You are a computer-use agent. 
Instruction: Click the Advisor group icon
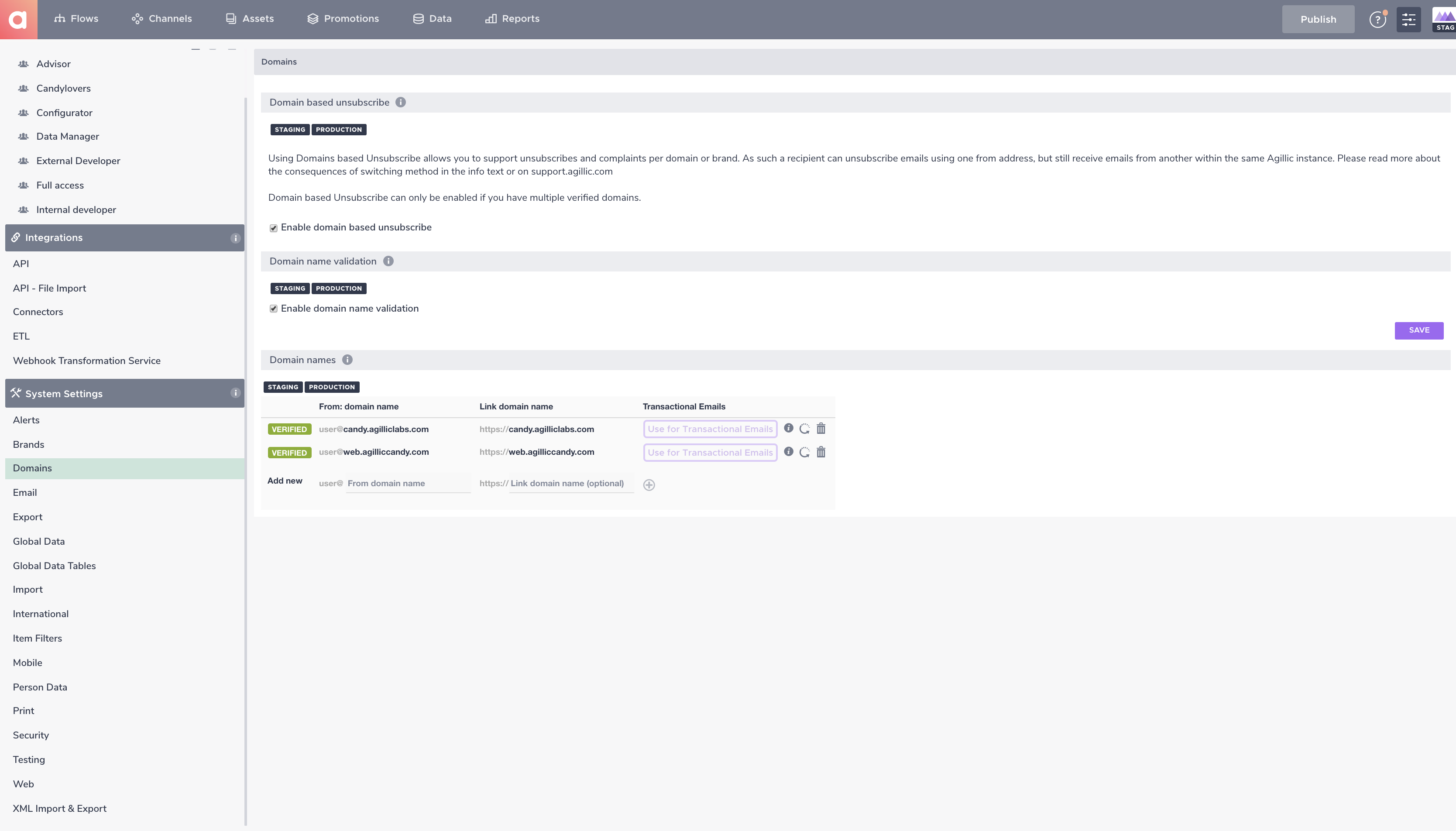point(24,64)
